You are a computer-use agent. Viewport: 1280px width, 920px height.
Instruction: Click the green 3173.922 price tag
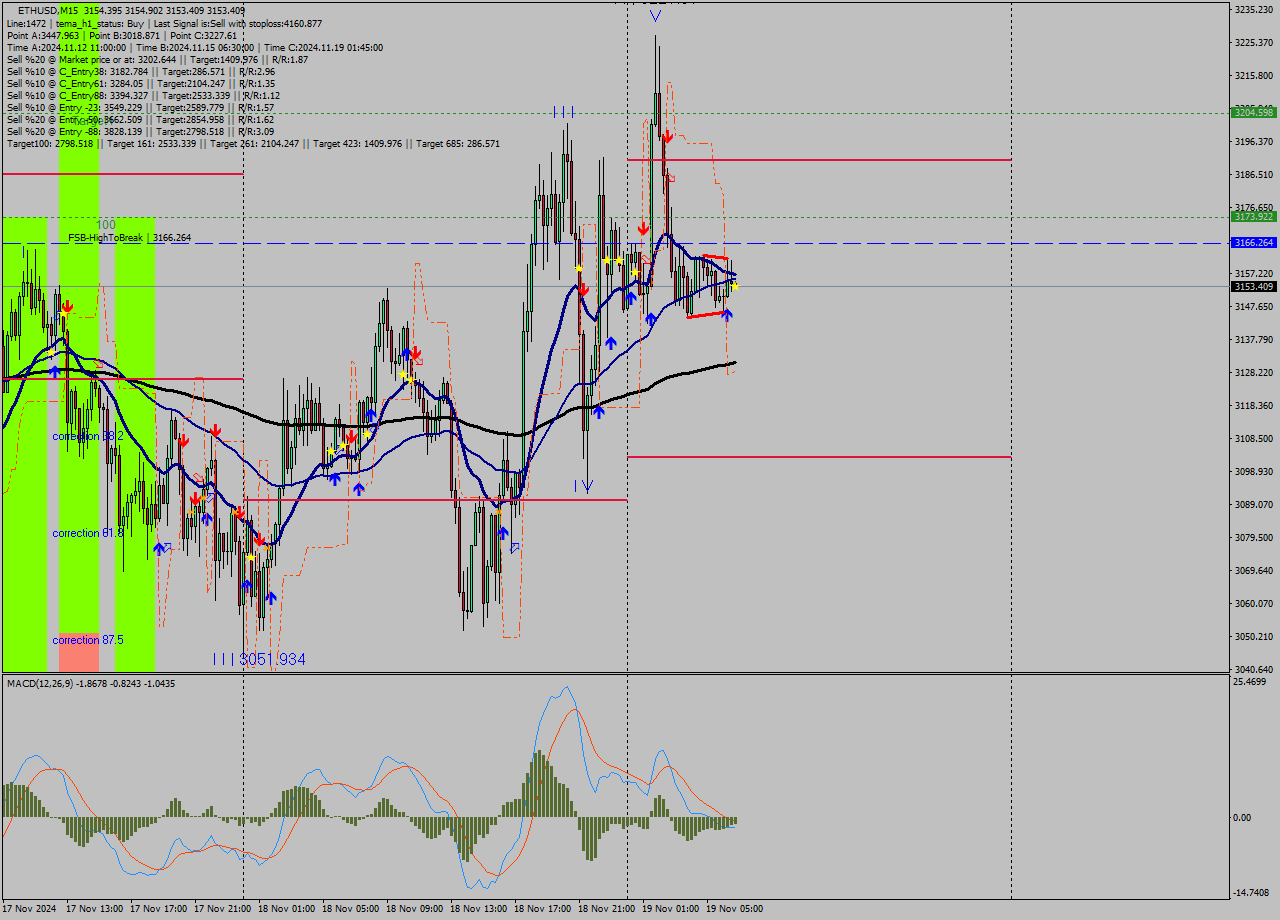coord(1253,216)
